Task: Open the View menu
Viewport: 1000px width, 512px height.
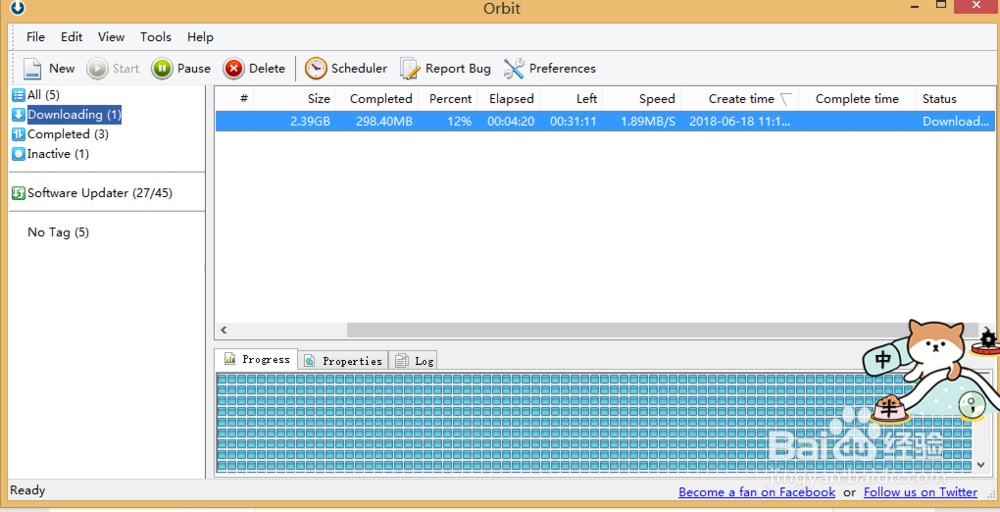Action: click(111, 37)
